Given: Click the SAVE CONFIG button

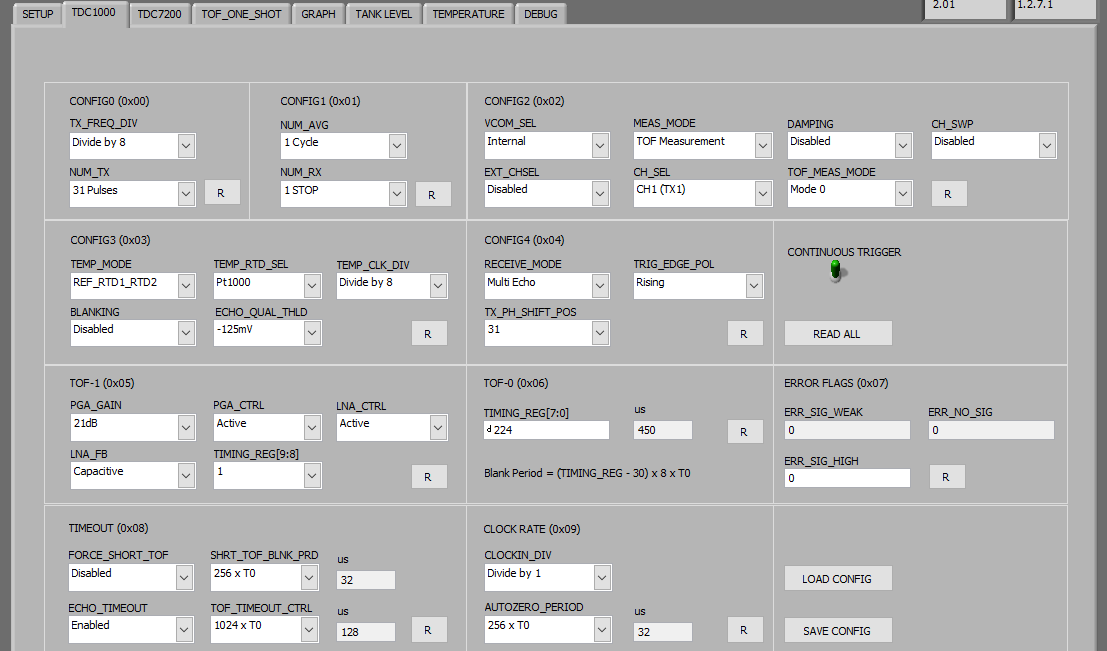Looking at the screenshot, I should click(x=838, y=630).
